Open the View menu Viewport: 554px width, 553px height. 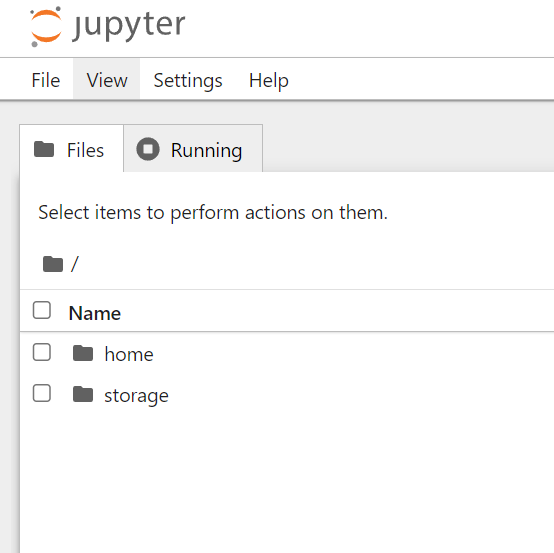click(107, 80)
